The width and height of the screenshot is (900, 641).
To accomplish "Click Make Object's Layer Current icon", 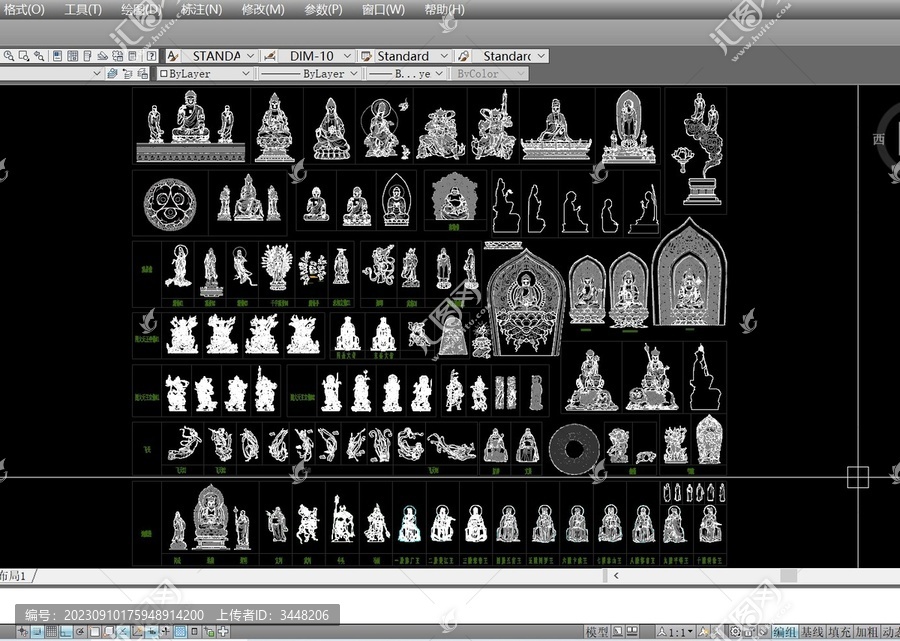I will point(112,73).
